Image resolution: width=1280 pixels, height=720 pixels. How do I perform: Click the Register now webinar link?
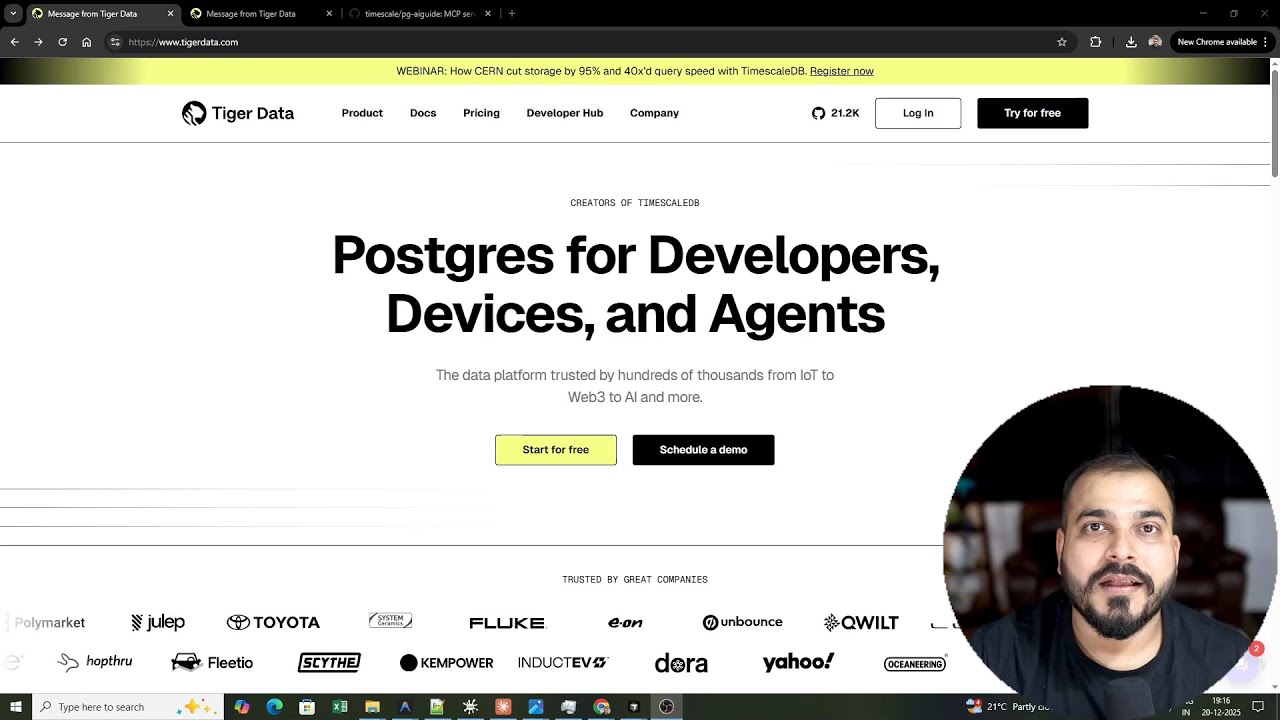(x=842, y=71)
